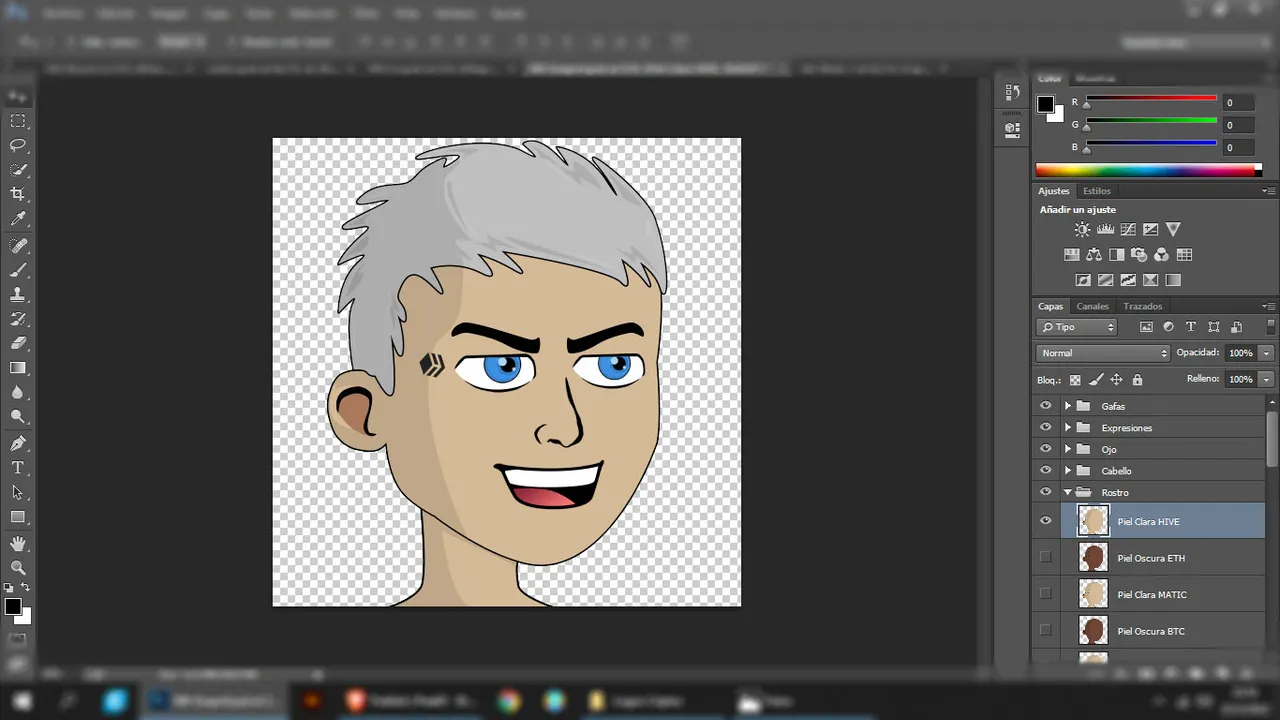Screen dimensions: 1280x720
Task: Open the Ajustes panel options menu
Action: (x=1268, y=191)
